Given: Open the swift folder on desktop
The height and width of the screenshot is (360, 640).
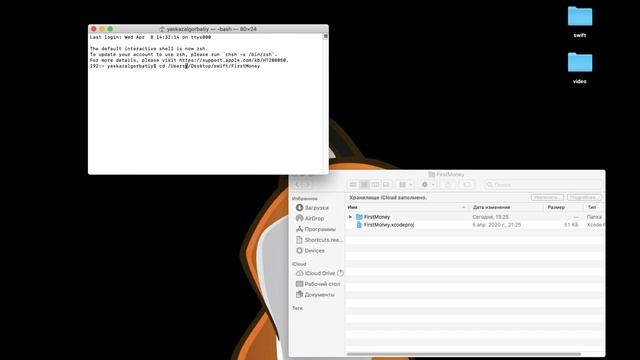Looking at the screenshot, I should click(580, 22).
